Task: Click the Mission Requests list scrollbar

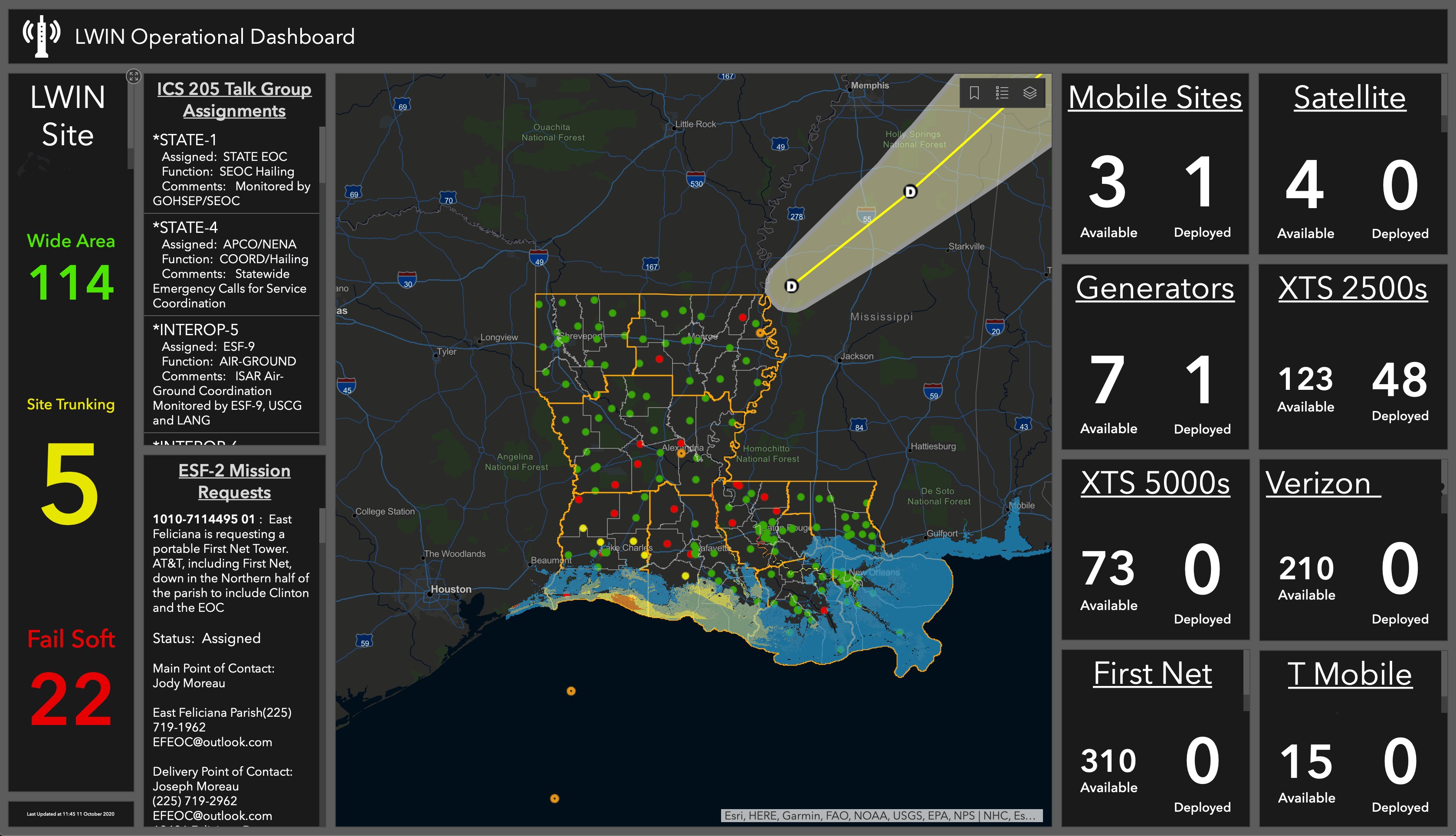Action: (x=322, y=526)
